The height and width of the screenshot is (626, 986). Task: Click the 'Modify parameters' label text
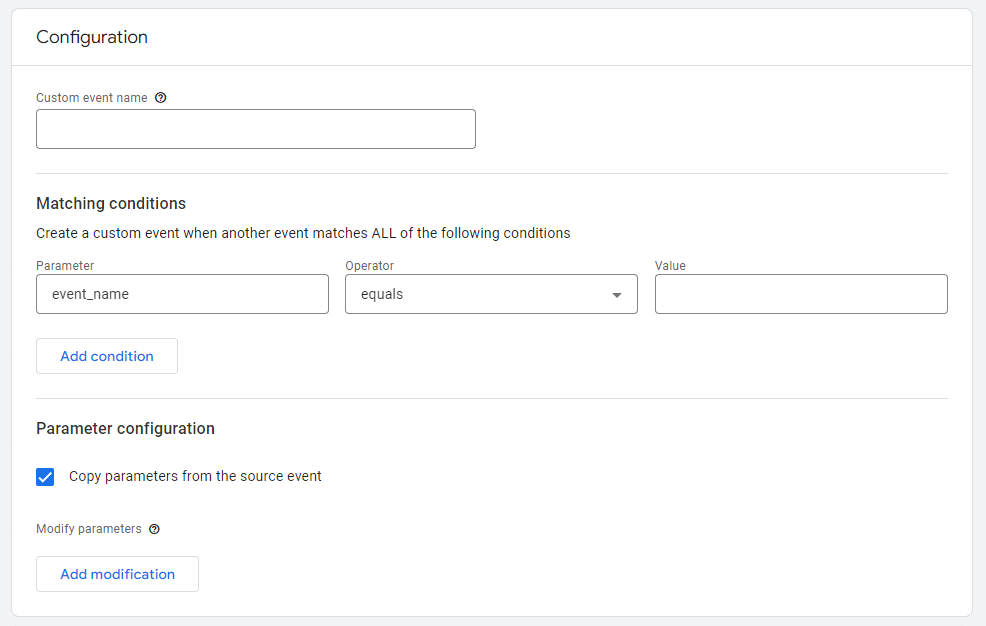[x=89, y=529]
